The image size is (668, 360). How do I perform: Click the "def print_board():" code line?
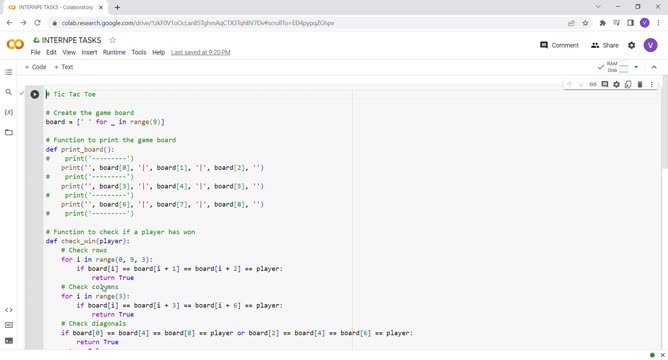click(x=80, y=150)
